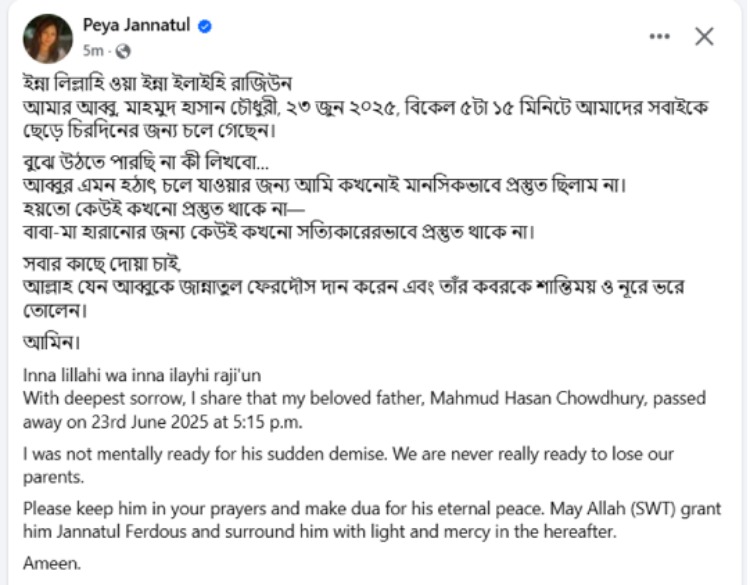This screenshot has height=585, width=750.
Task: Click the line "হয়তো কেউই কখনো প্রস্তুত থাকে না"
Action: 169,212
